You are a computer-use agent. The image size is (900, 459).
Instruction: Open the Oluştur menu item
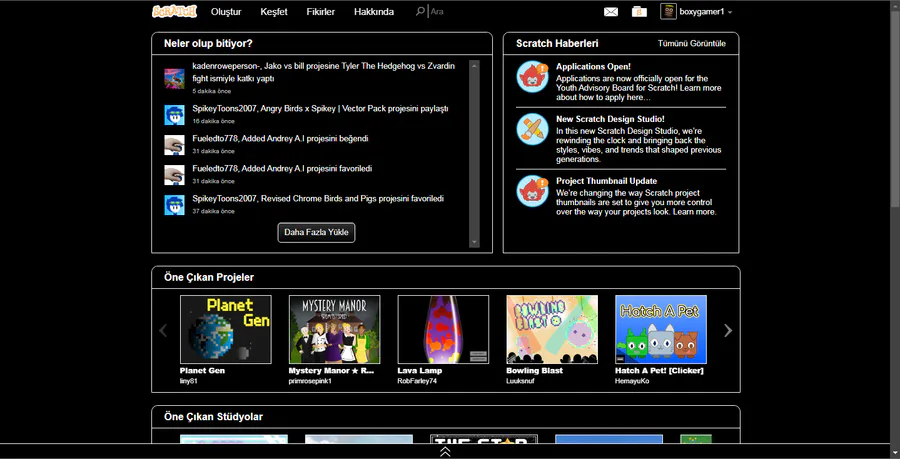(226, 11)
